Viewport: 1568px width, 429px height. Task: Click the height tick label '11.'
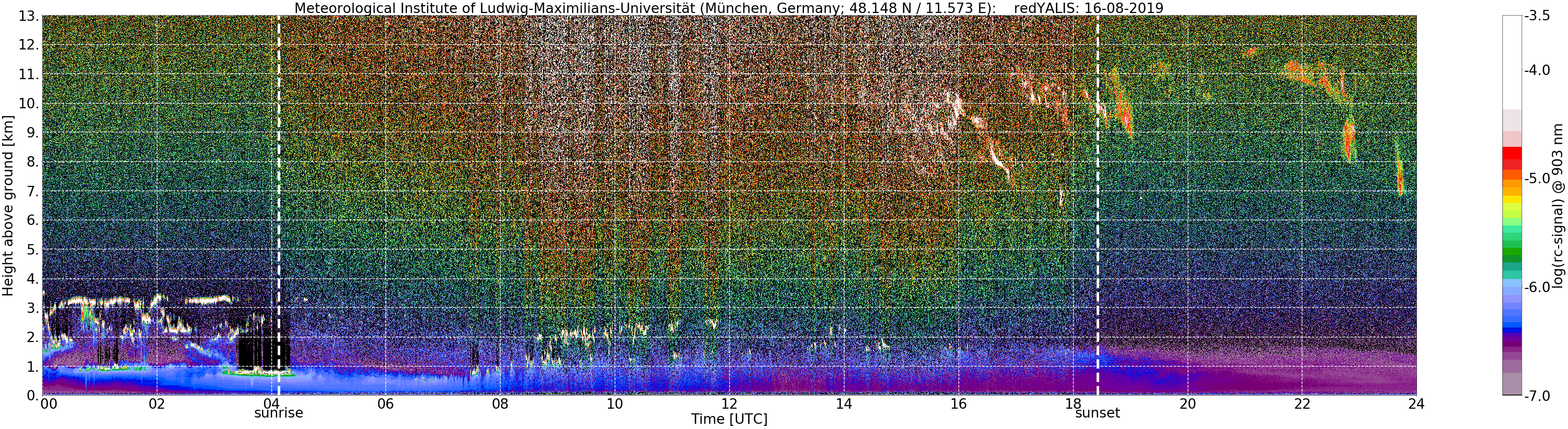tap(29, 74)
